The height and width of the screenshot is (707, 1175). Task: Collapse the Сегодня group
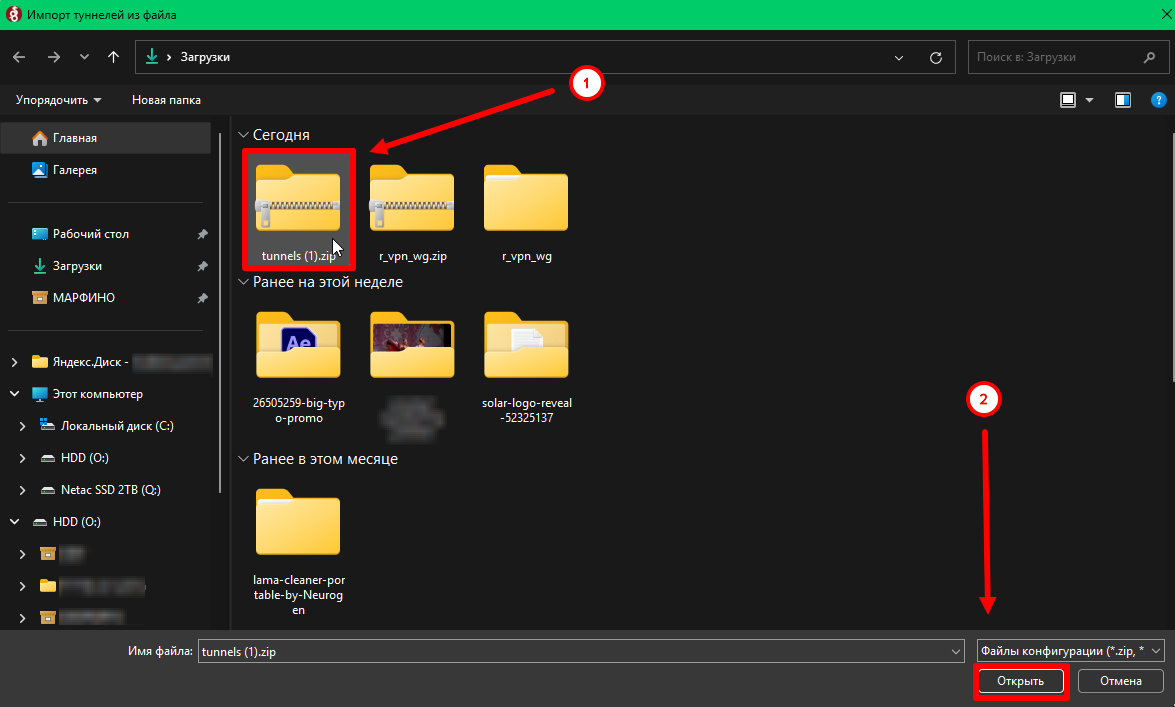(x=242, y=135)
